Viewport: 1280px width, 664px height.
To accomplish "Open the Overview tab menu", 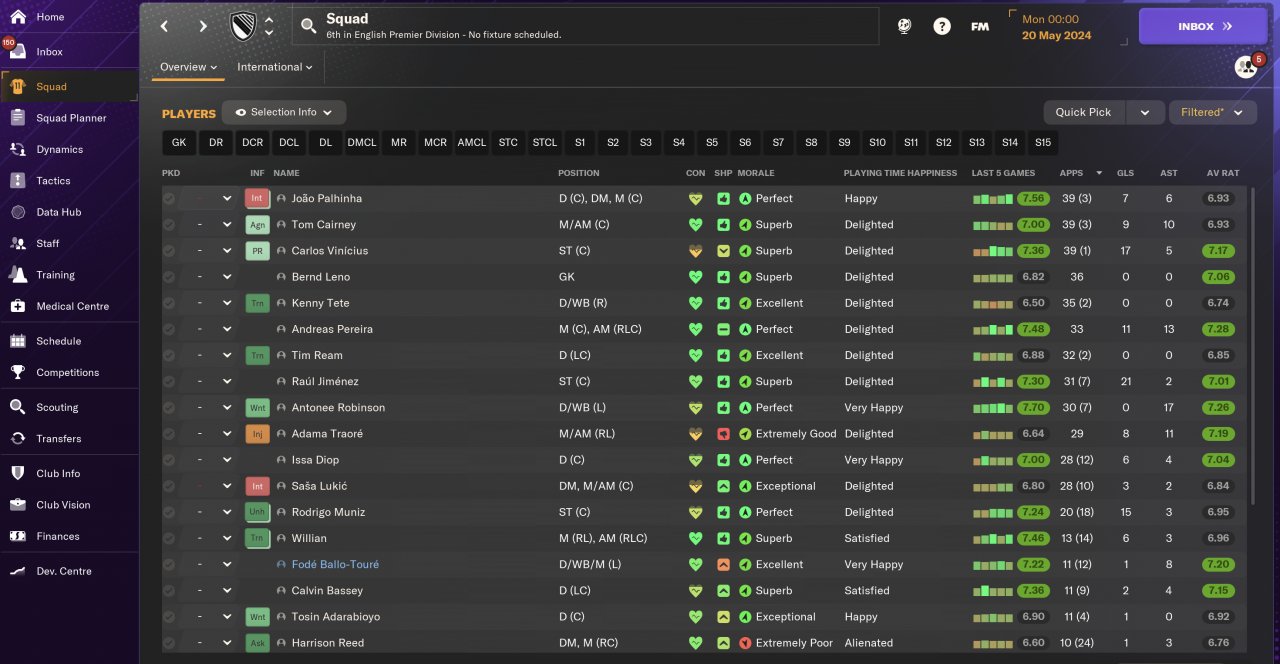I will pyautogui.click(x=189, y=67).
